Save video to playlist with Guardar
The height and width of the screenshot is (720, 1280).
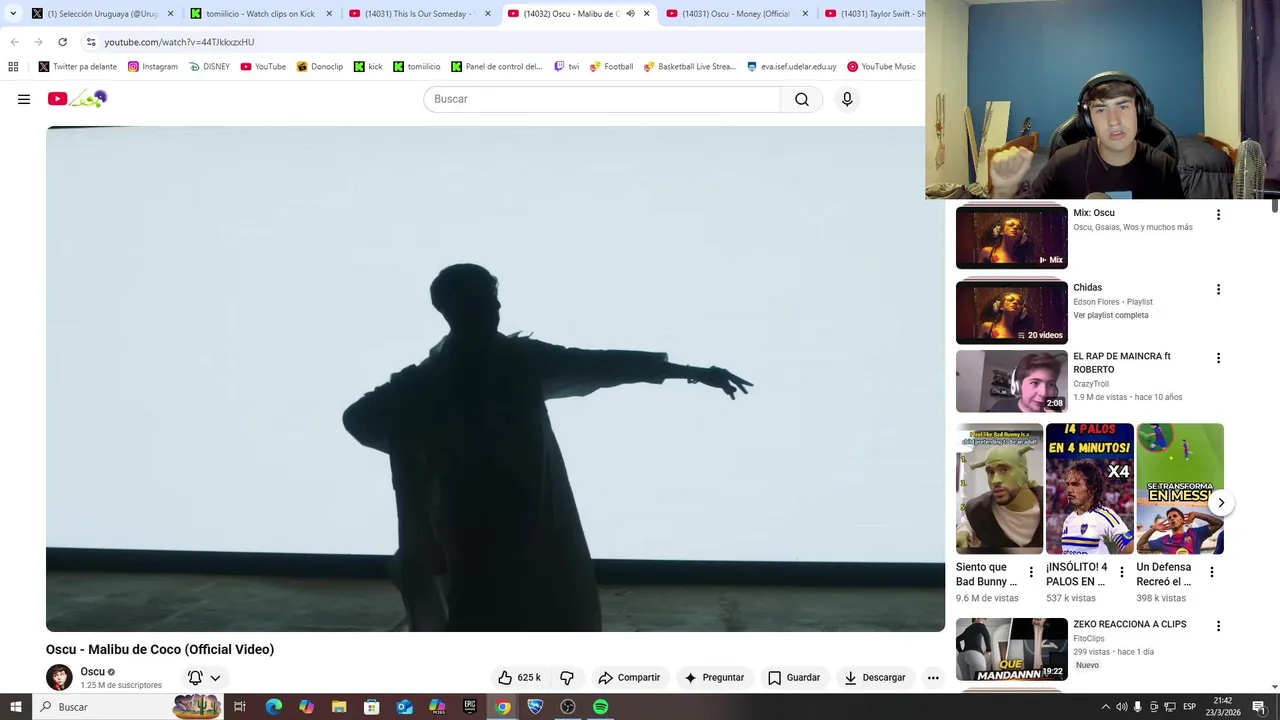[x=794, y=677]
